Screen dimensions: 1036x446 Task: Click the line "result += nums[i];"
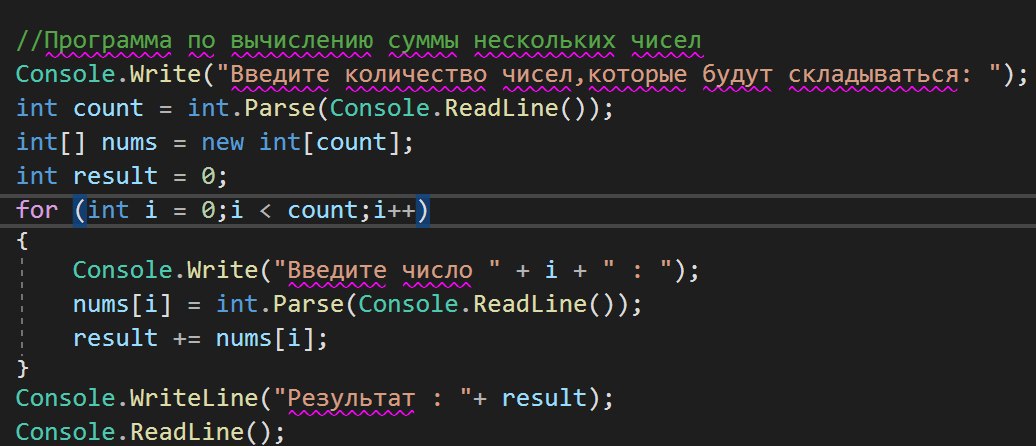click(x=200, y=338)
